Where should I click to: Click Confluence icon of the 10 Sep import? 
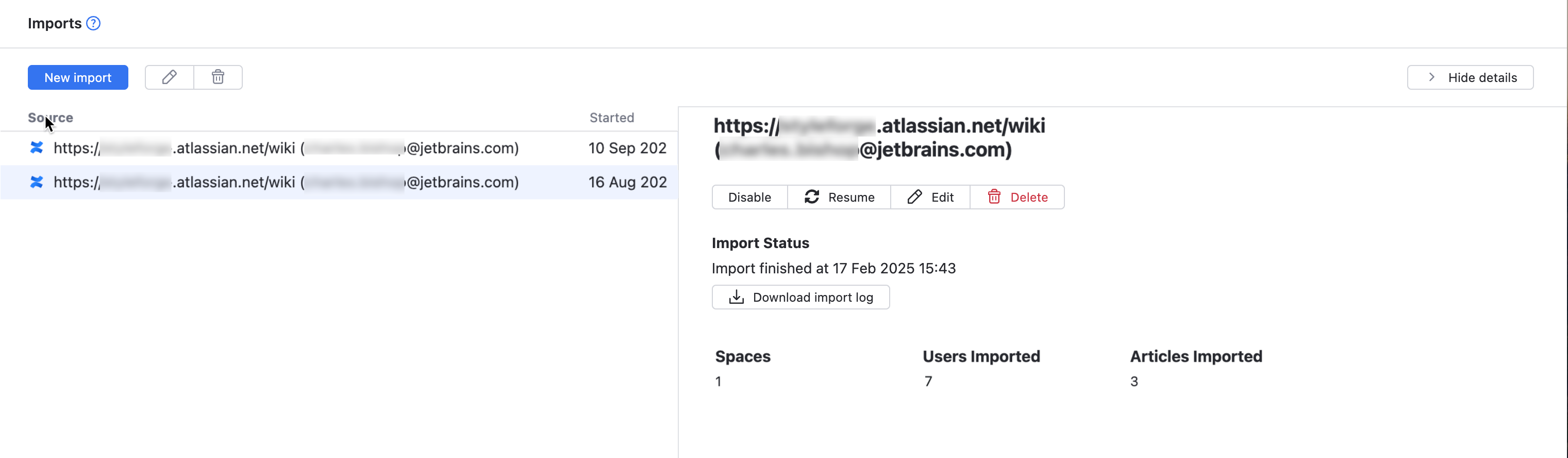pyautogui.click(x=37, y=148)
